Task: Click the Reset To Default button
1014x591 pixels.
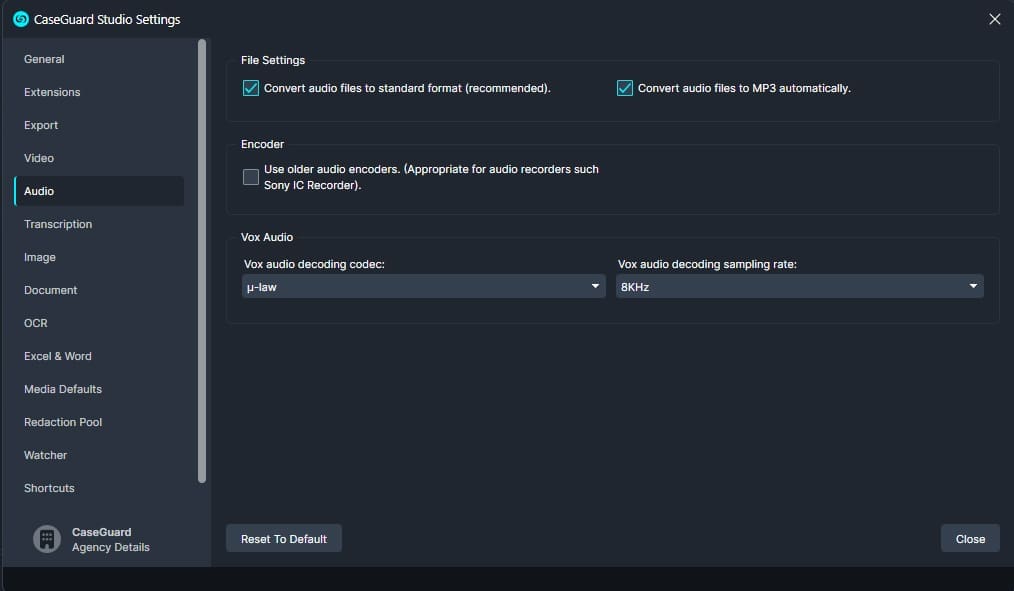Action: tap(284, 539)
